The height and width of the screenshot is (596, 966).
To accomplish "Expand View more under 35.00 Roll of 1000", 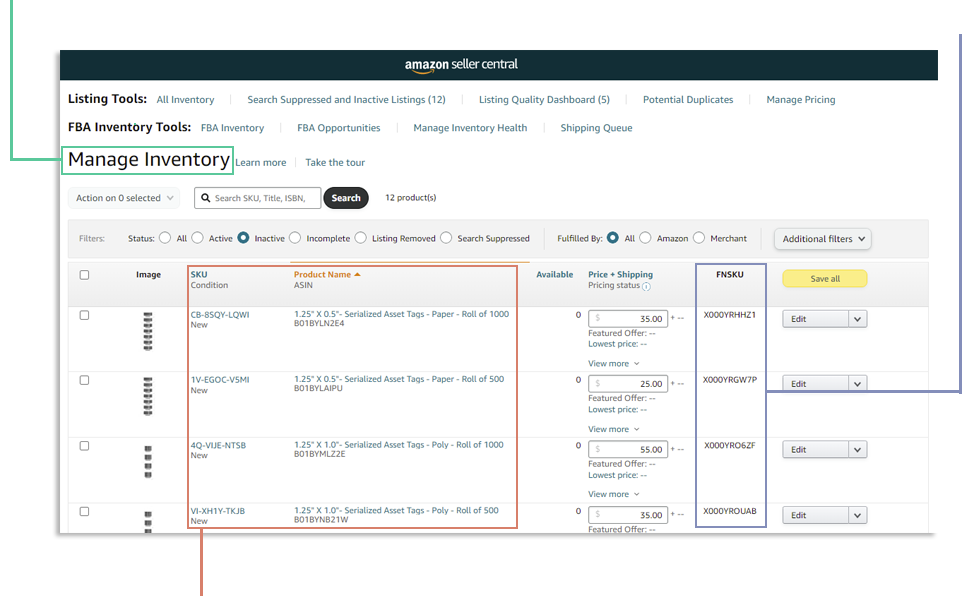I will (614, 364).
